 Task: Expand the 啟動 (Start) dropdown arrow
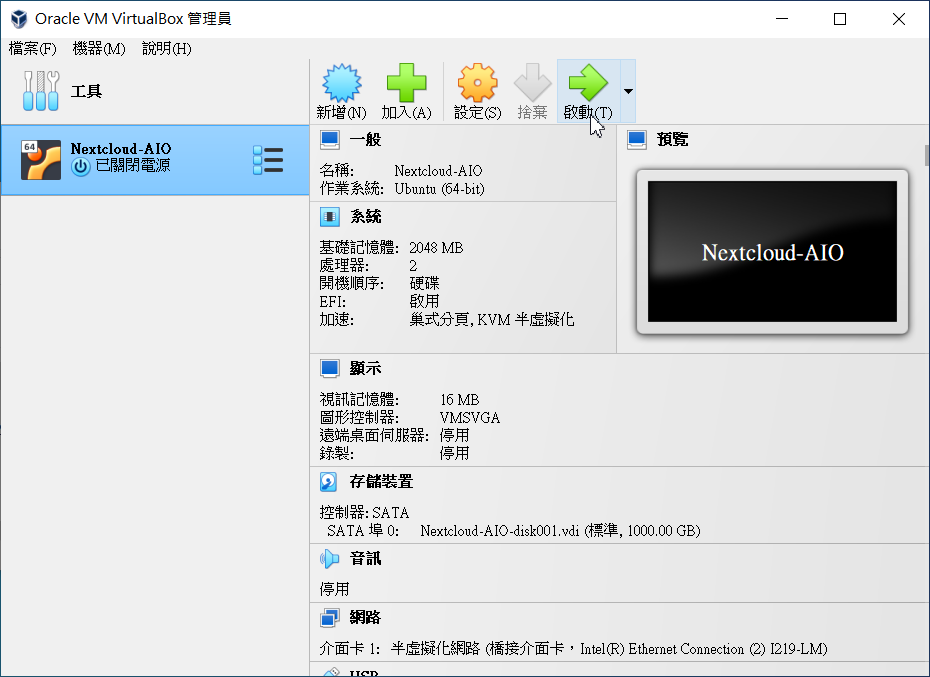click(x=626, y=90)
